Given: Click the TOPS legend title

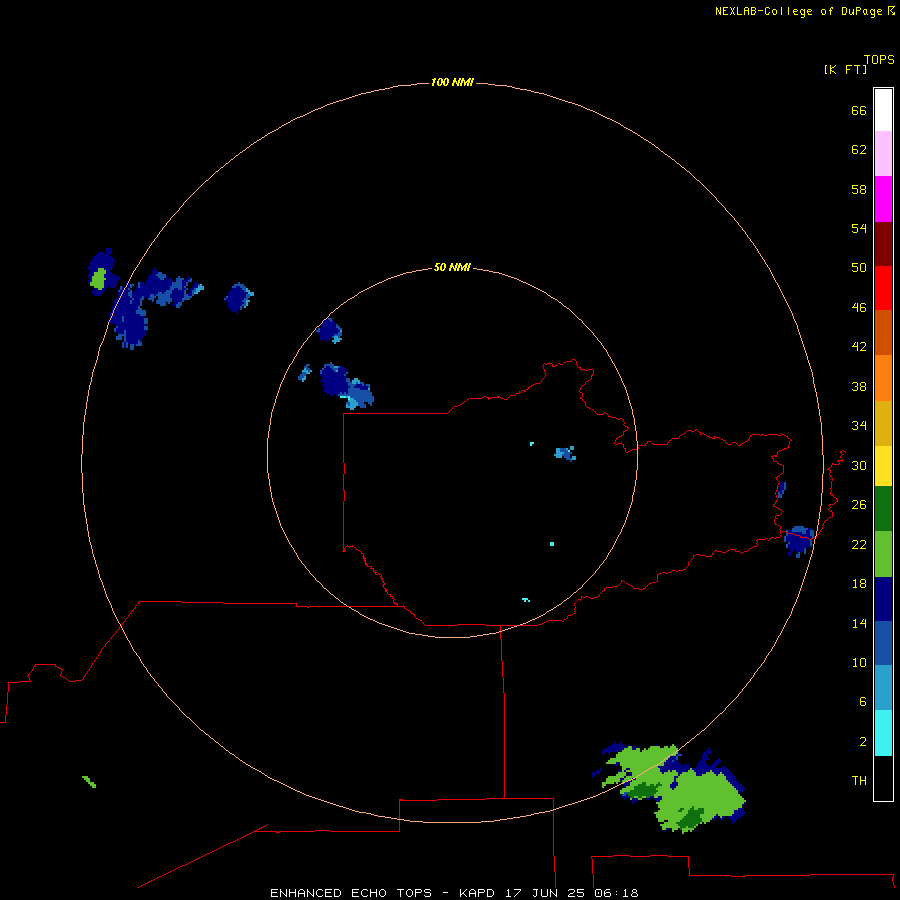Looking at the screenshot, I should [x=879, y=60].
